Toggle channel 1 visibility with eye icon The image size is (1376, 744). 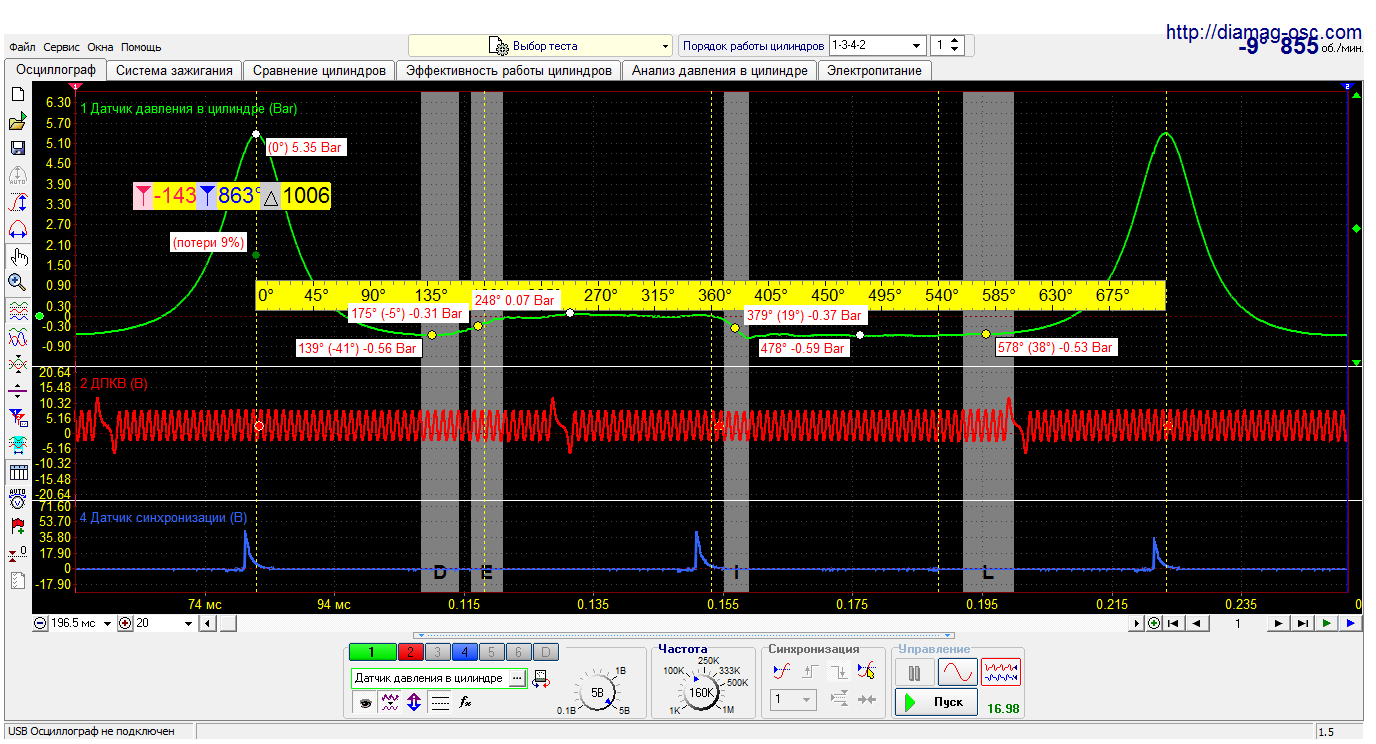point(365,703)
